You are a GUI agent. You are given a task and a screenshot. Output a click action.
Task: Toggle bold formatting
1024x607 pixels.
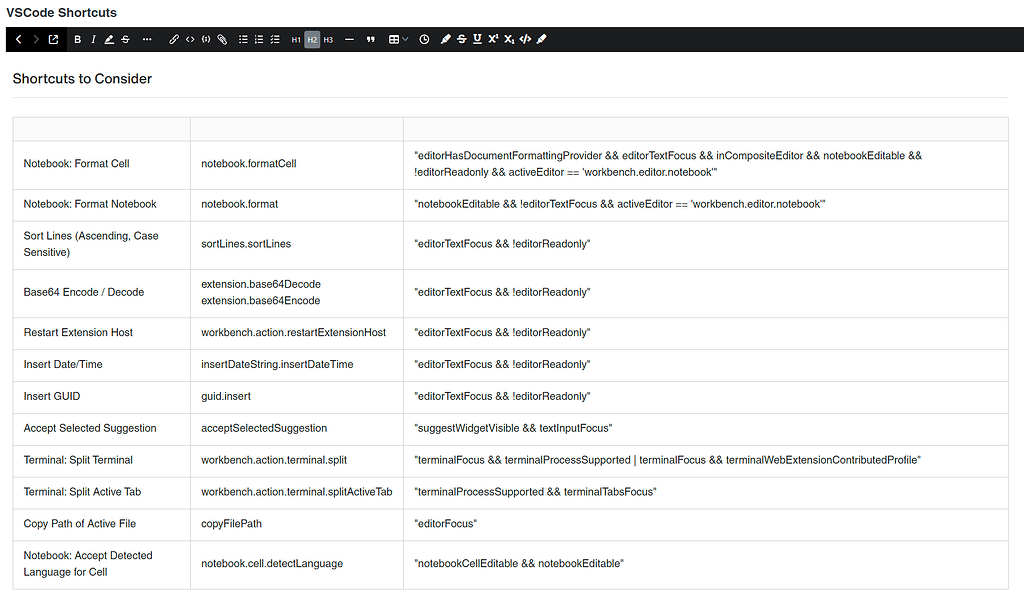click(77, 39)
